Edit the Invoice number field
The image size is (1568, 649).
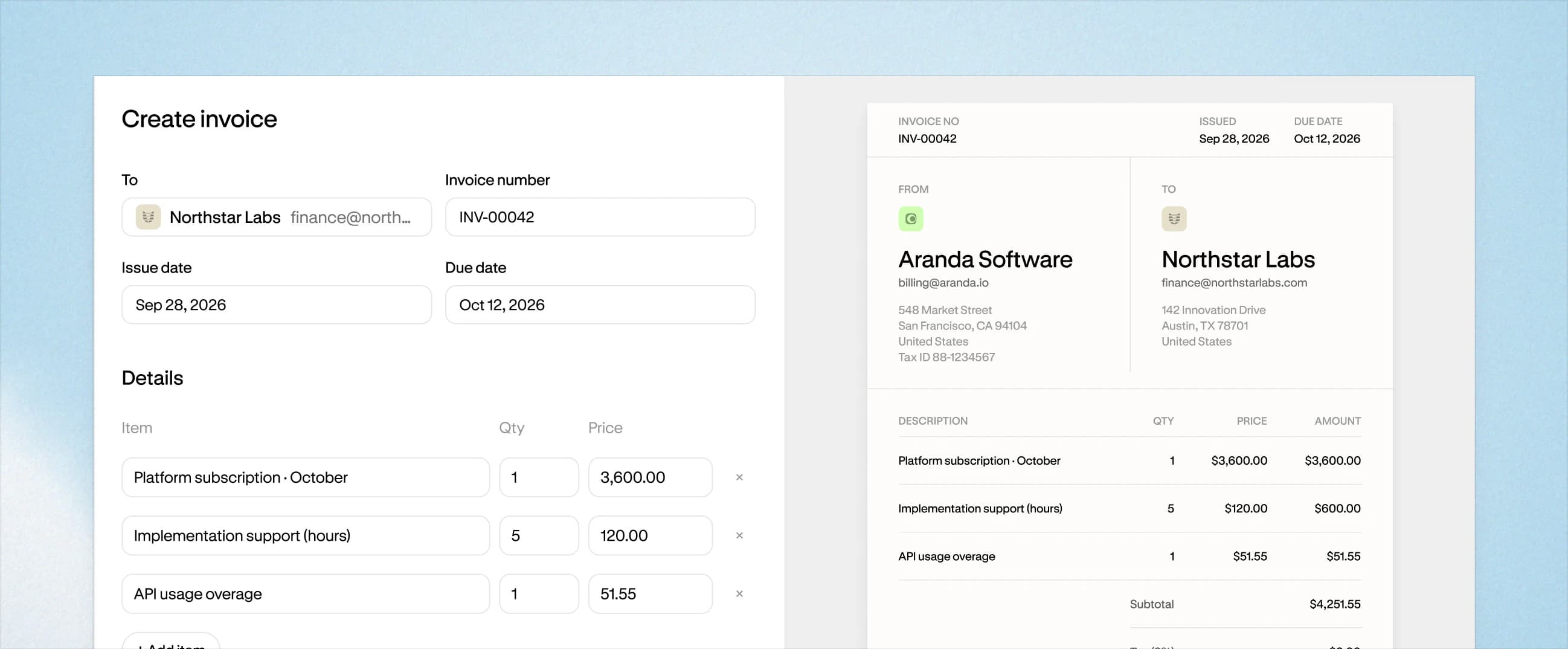coord(600,217)
